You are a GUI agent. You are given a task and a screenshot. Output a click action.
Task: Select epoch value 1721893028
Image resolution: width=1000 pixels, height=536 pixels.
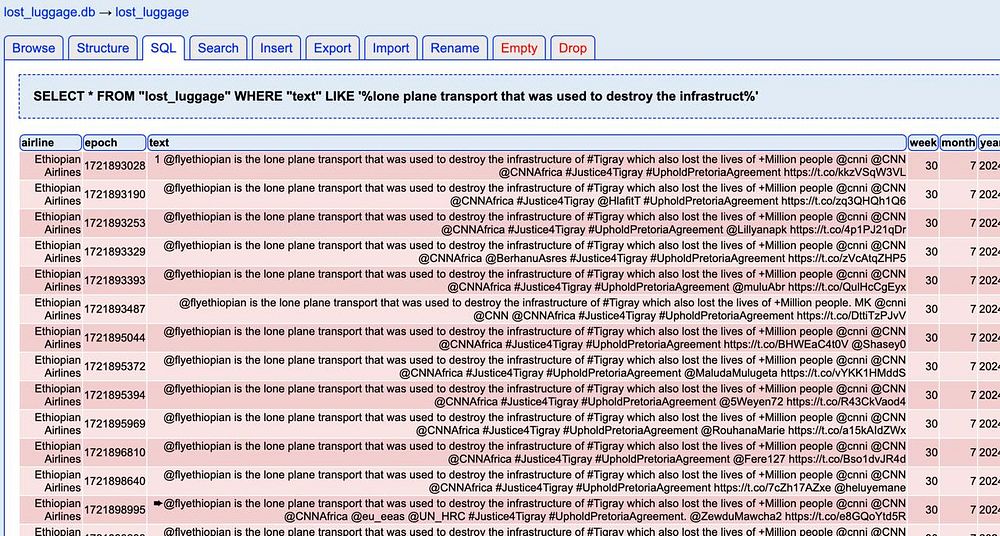pyautogui.click(x=115, y=166)
